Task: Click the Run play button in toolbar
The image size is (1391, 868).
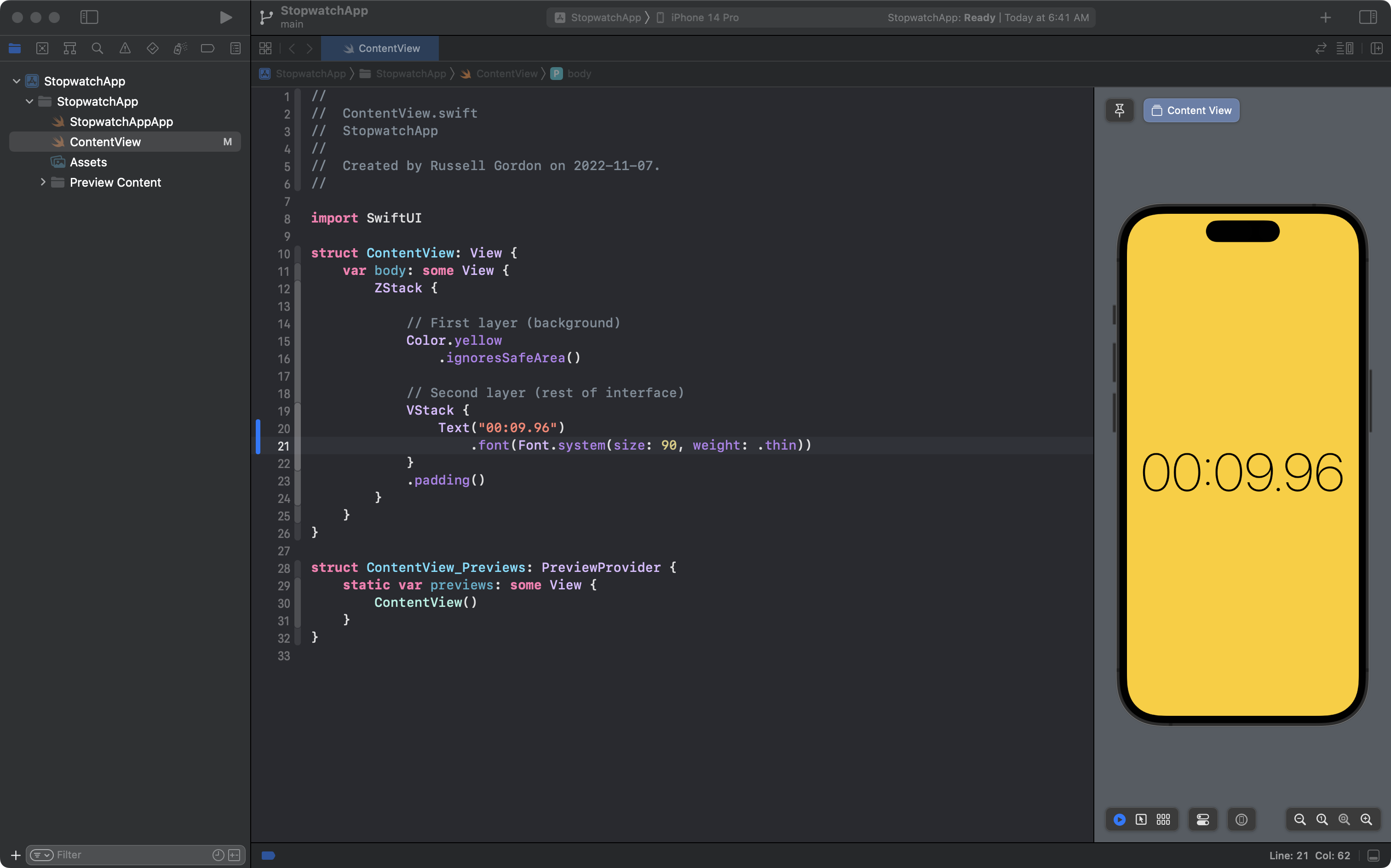Action: [226, 17]
